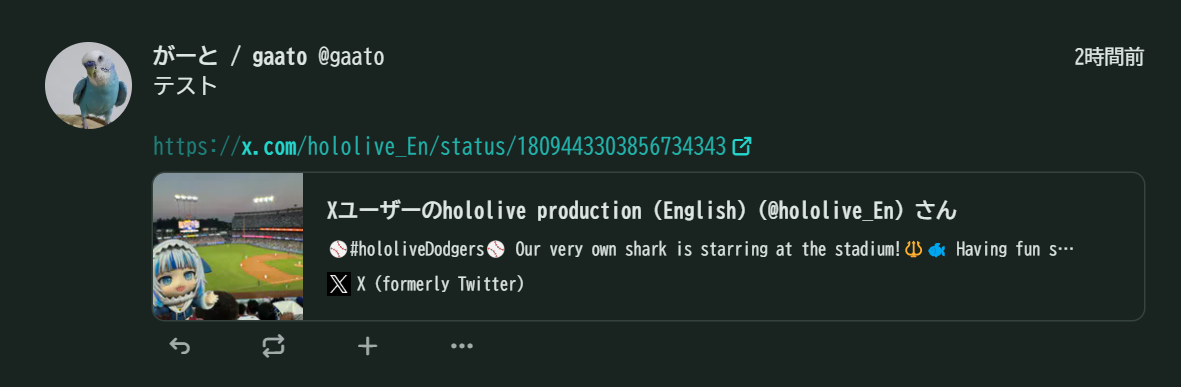1181x387 pixels.
Task: Open the 2時間前 timestamp
Action: [x=1109, y=56]
